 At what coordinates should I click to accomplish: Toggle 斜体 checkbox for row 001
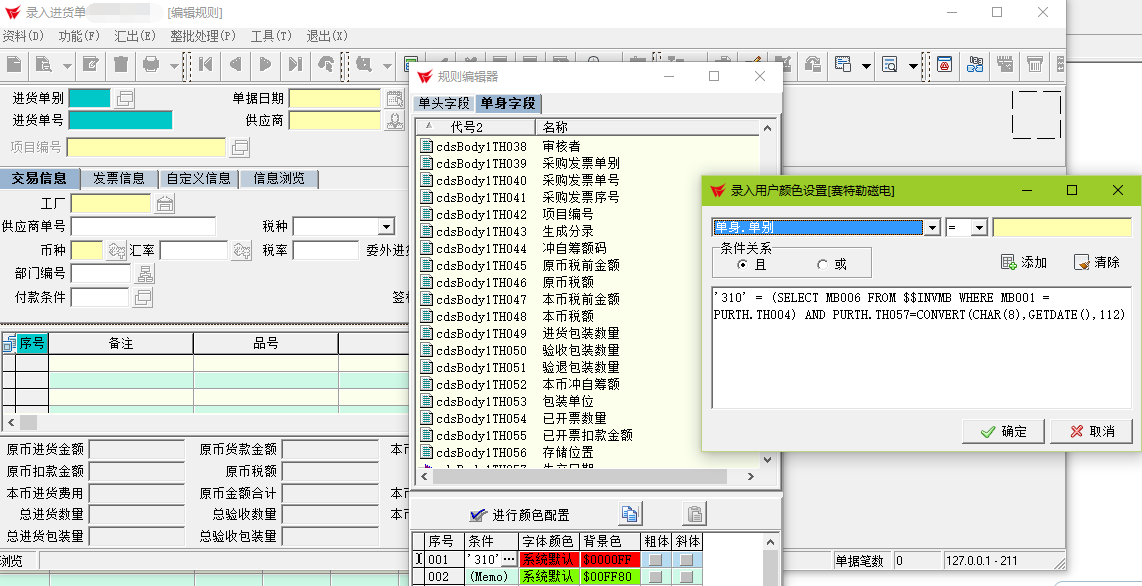687,560
